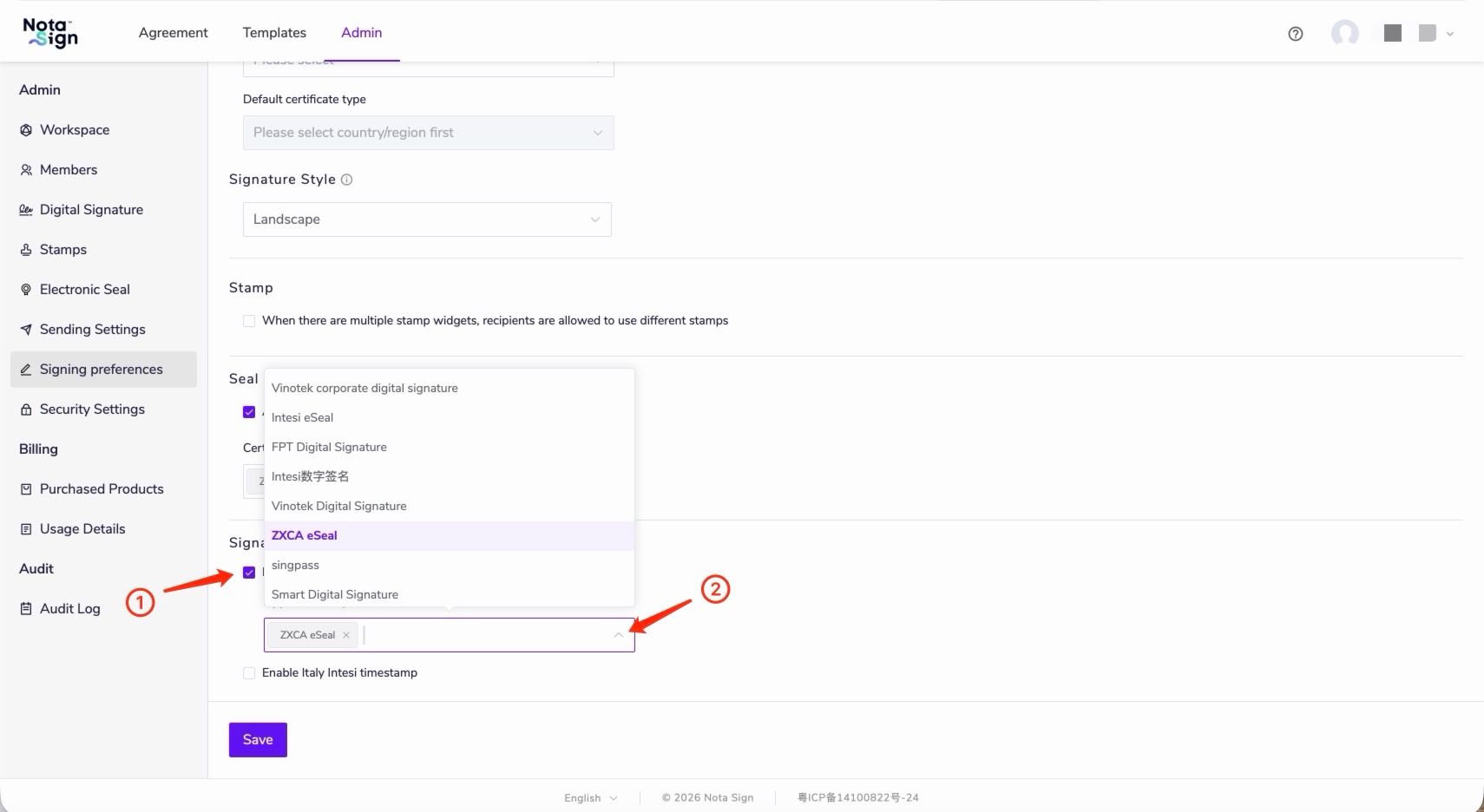Enable multiple stamp widgets checkbox
Viewport: 1484px width, 812px height.
click(x=249, y=321)
